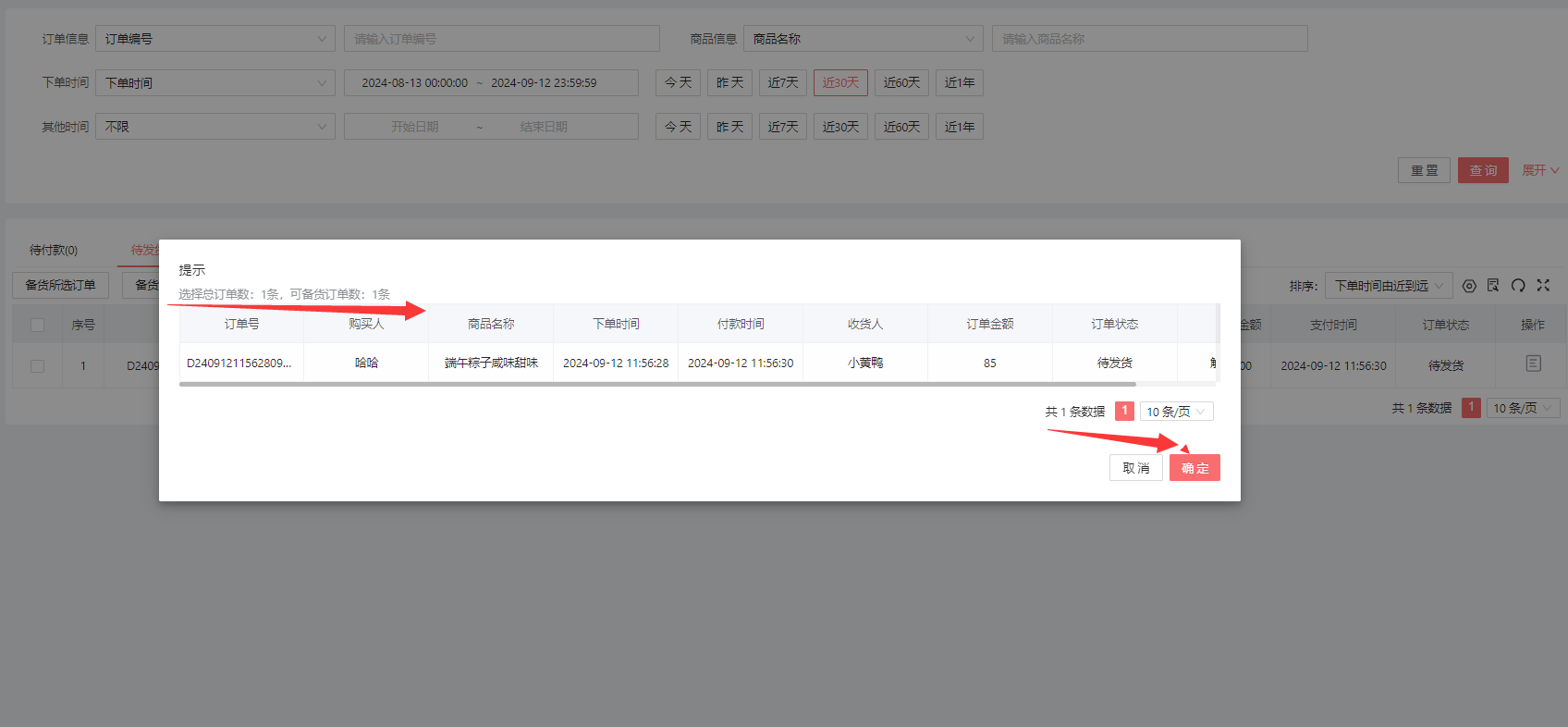Confirm the dialog with 确定

pyautogui.click(x=1194, y=468)
